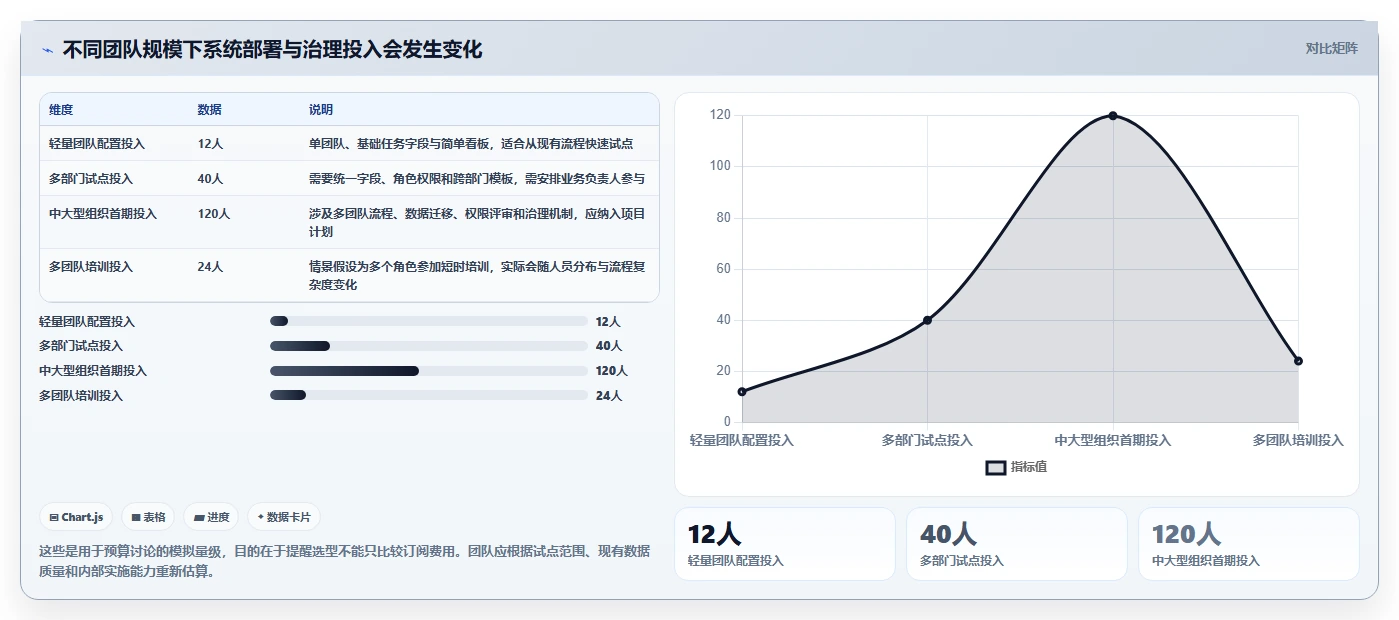
Task: Click the legend color box for 指标值
Action: (996, 467)
